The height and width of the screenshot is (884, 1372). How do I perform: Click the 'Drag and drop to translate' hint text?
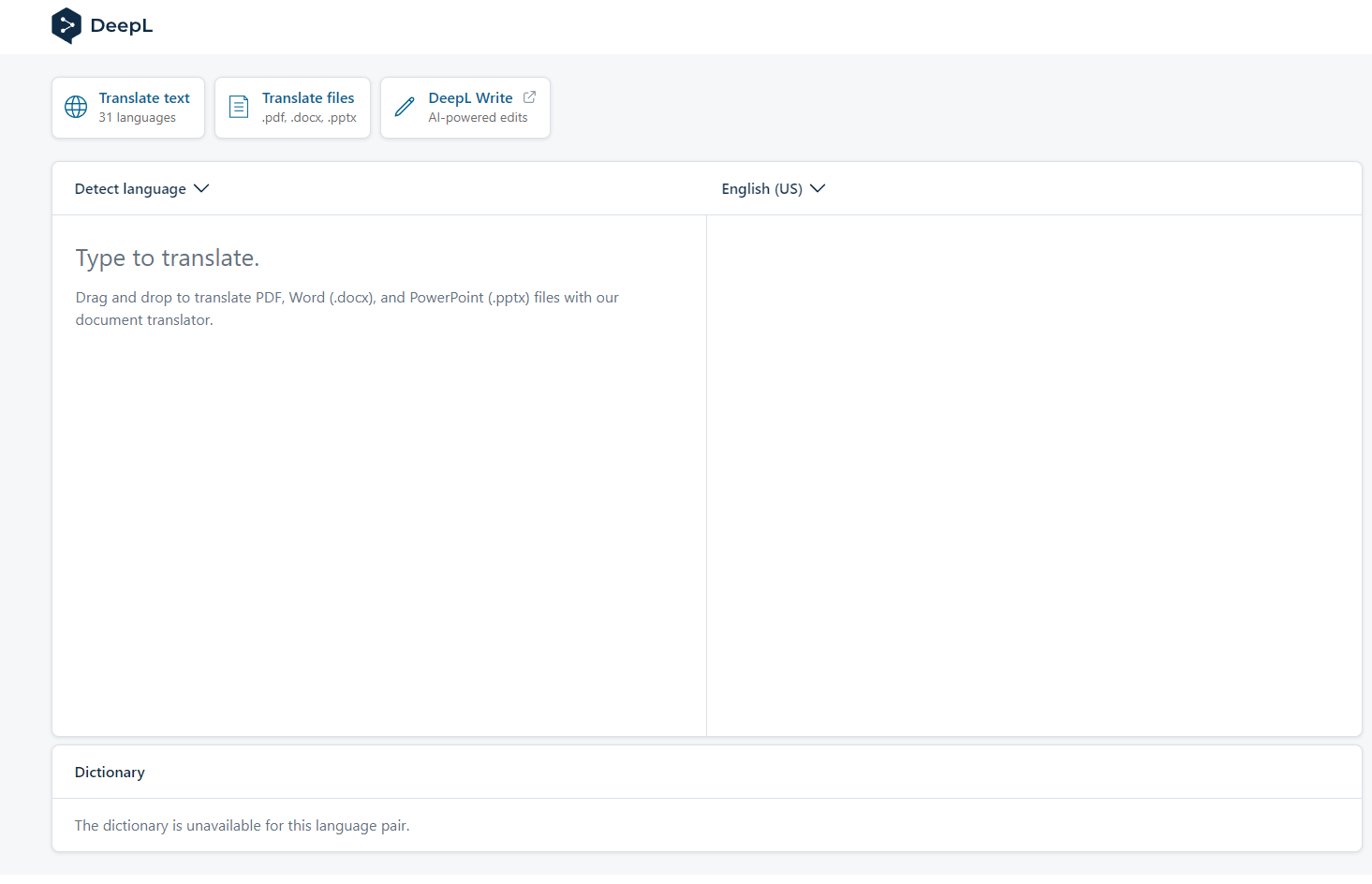(x=347, y=309)
